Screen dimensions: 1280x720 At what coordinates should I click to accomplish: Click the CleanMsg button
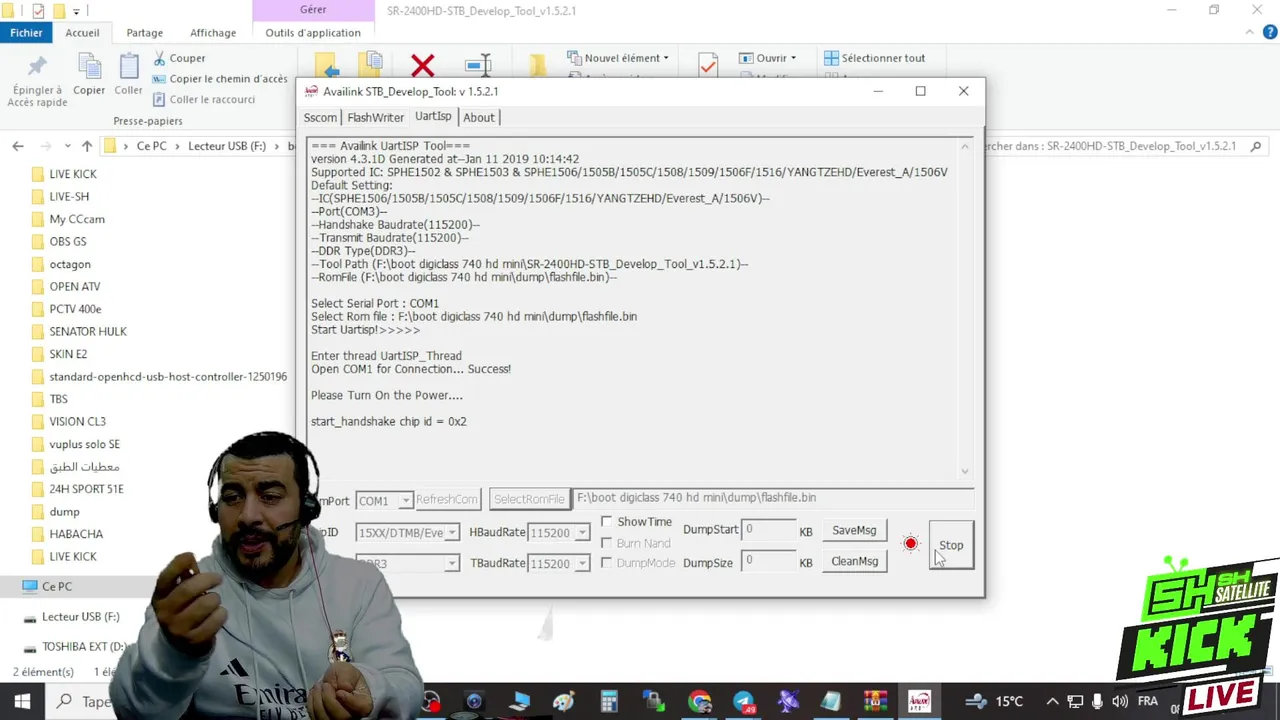[x=854, y=561]
